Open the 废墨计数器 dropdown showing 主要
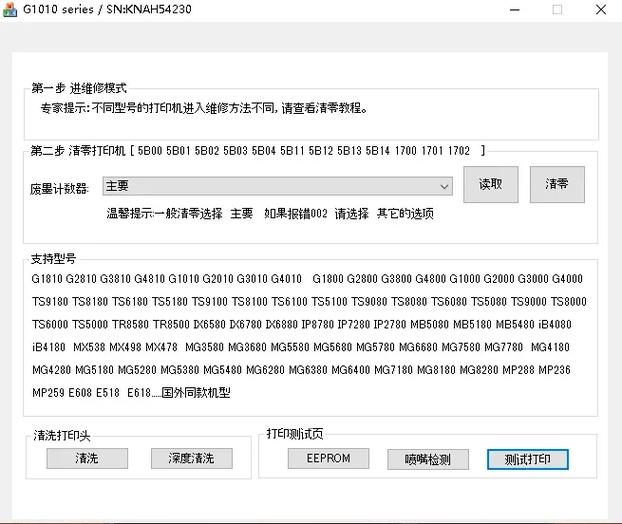Viewport: 622px width, 524px height. [277, 186]
